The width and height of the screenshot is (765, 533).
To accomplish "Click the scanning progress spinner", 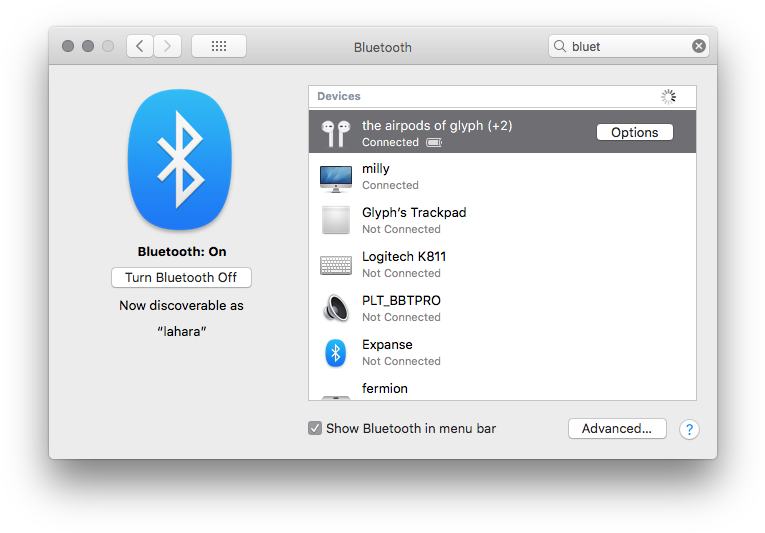I will point(668,97).
